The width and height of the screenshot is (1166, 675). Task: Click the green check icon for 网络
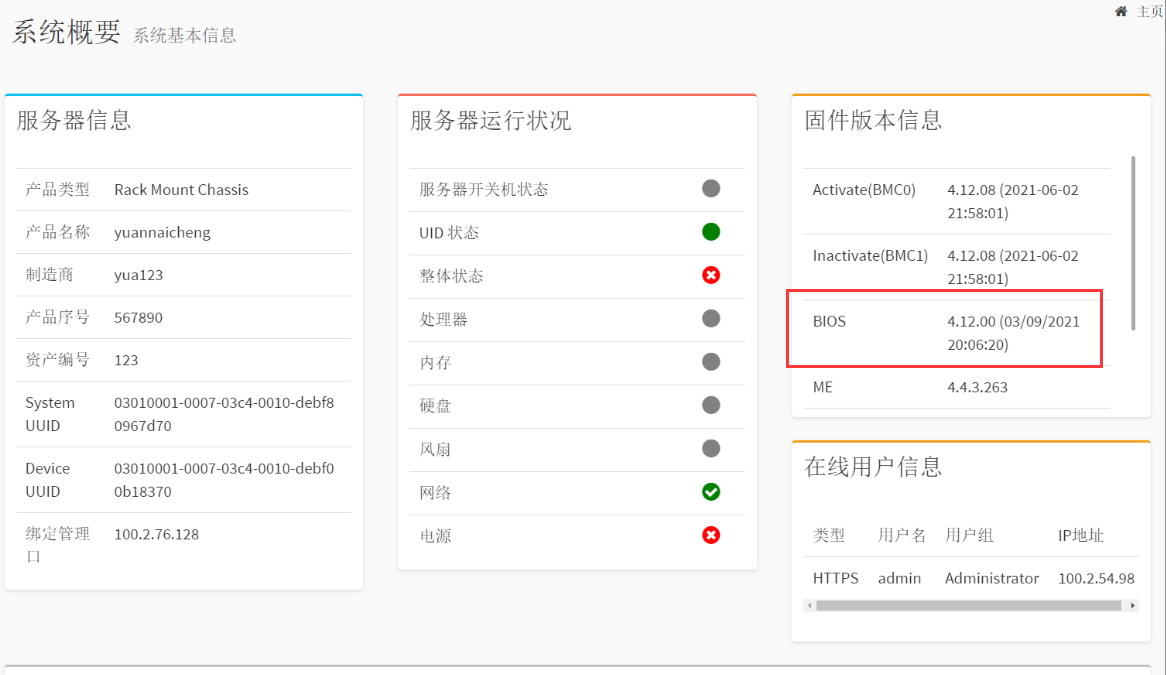point(711,492)
